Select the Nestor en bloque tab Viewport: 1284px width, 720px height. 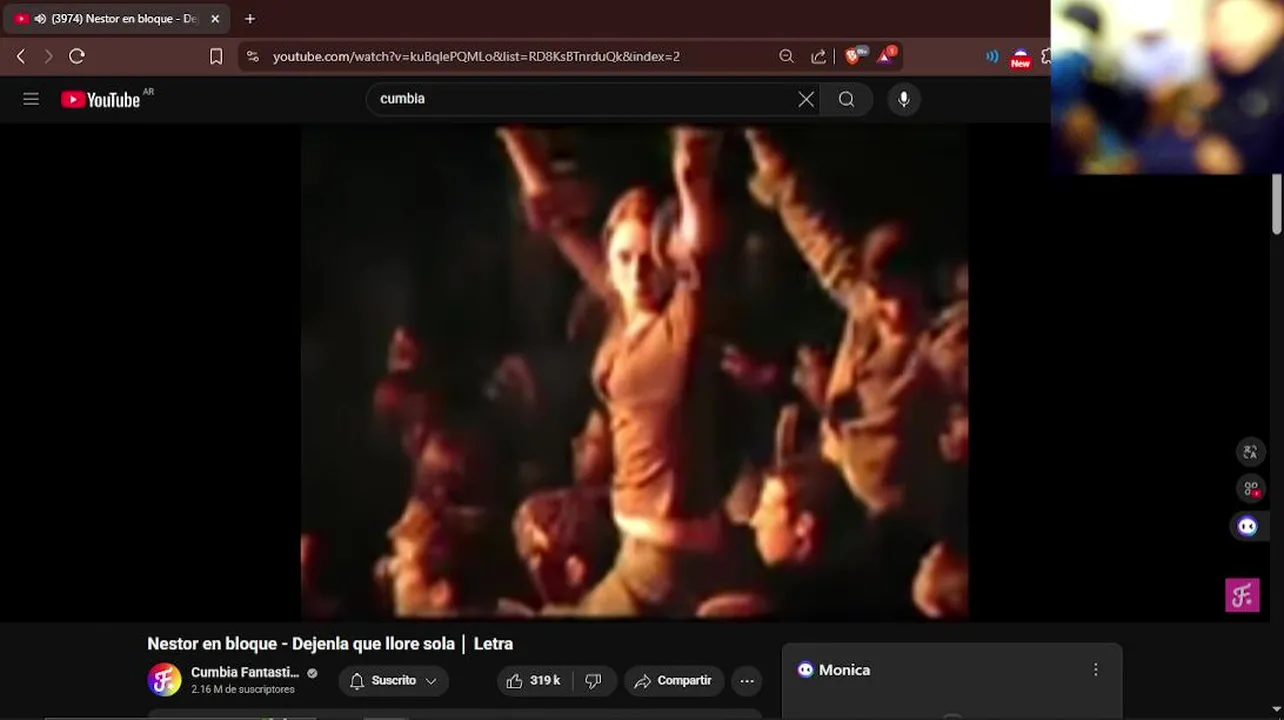(x=117, y=18)
